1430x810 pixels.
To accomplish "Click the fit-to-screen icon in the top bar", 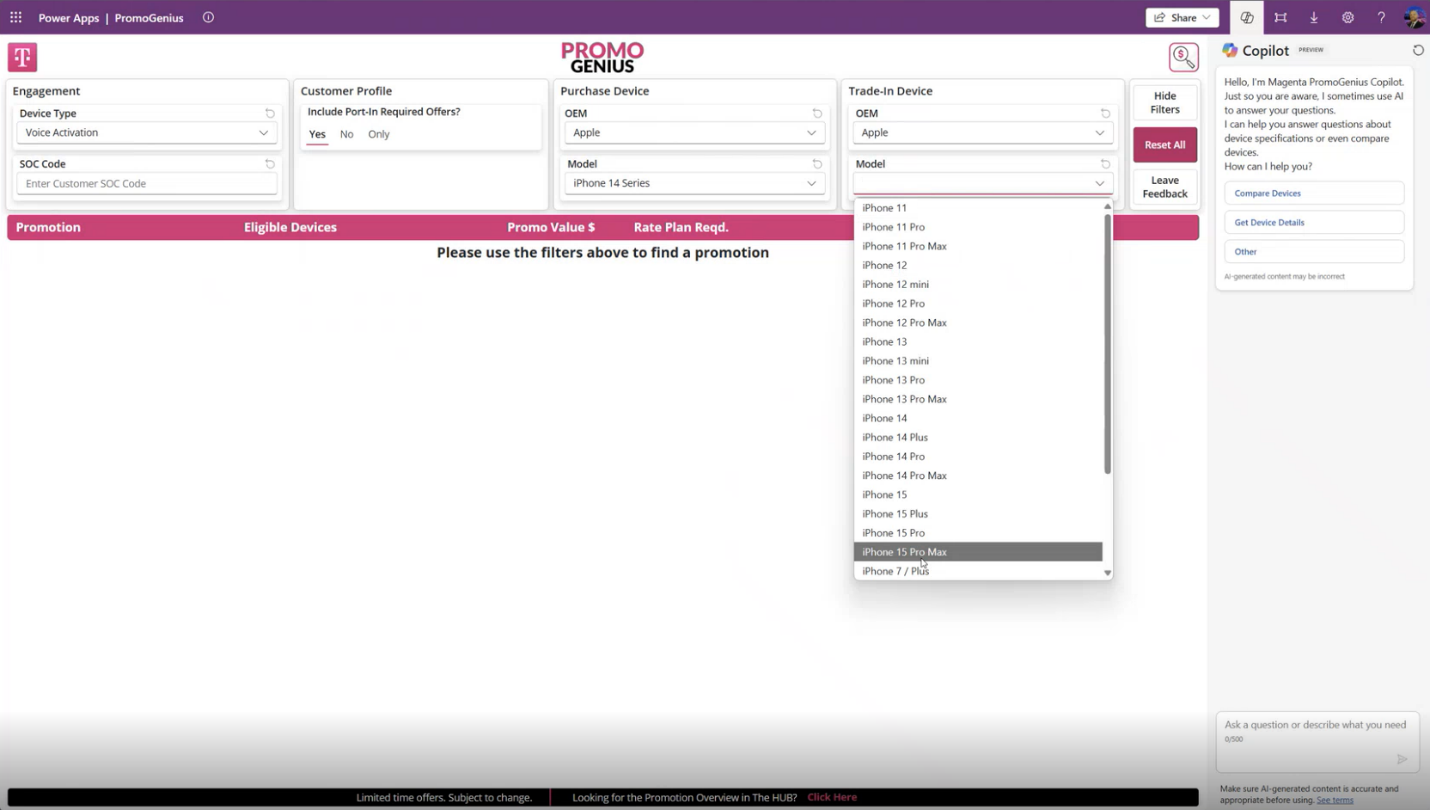I will pos(1281,17).
